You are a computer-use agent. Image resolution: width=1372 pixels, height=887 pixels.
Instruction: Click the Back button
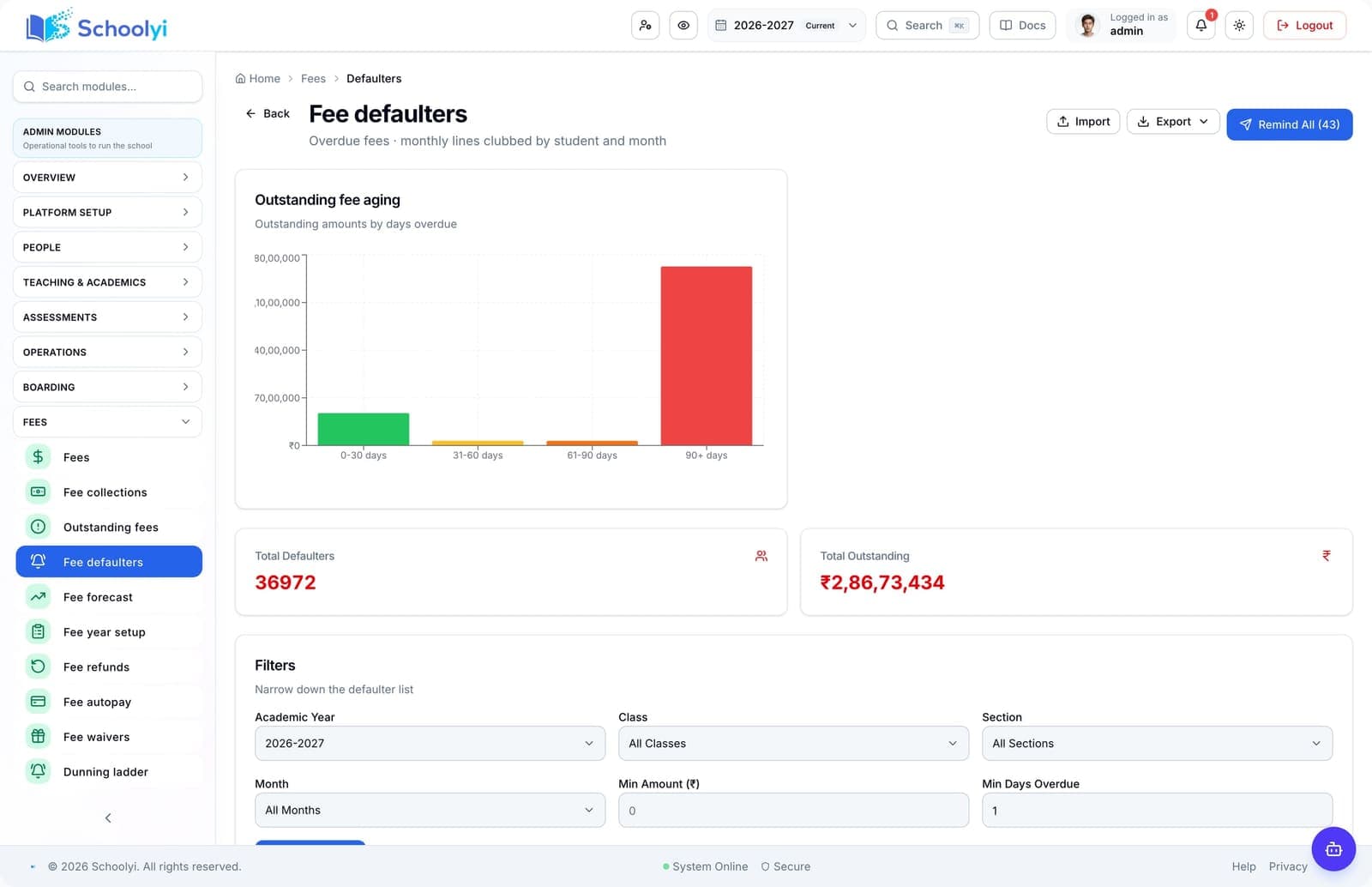pyautogui.click(x=268, y=113)
